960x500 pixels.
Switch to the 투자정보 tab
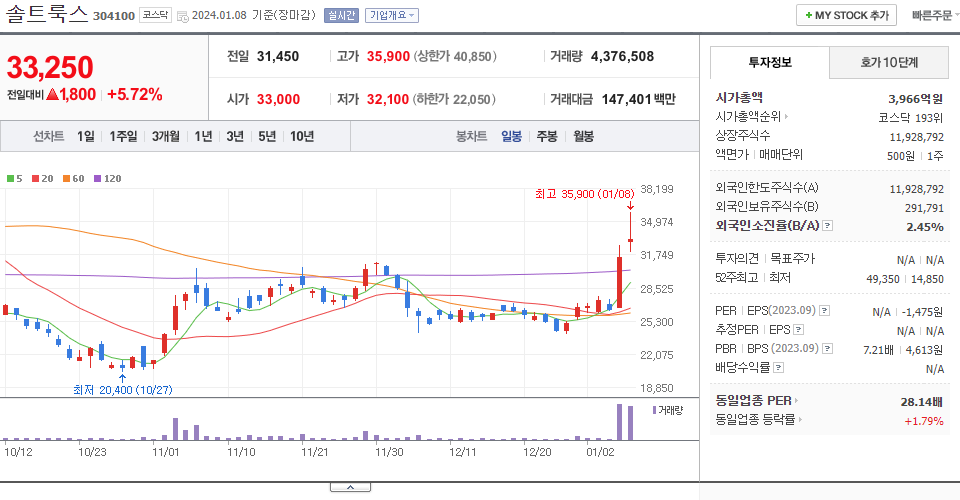click(770, 62)
